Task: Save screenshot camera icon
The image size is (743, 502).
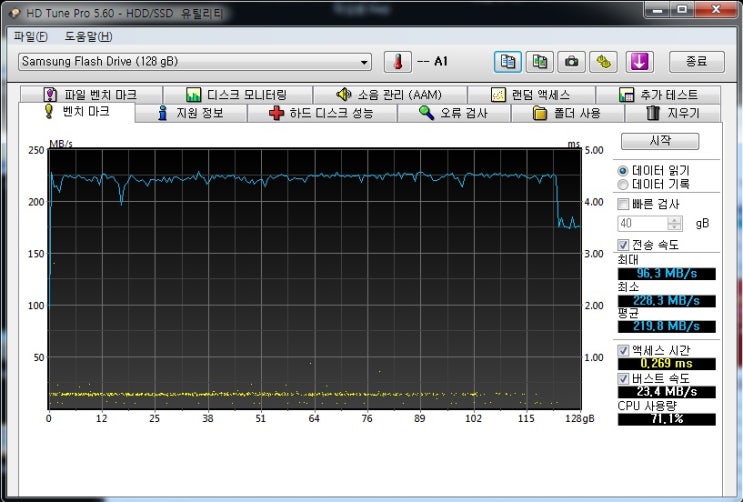Action: coord(571,62)
